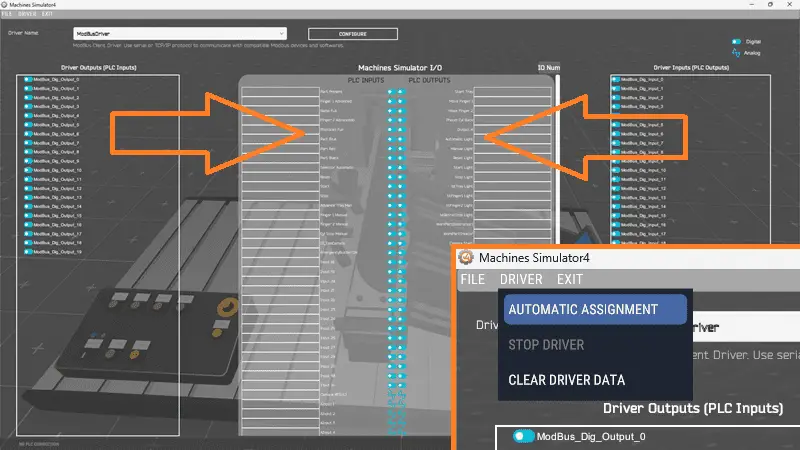
Task: Select the ModBus_Dig_Output_4 list entry
Action: tap(52, 116)
